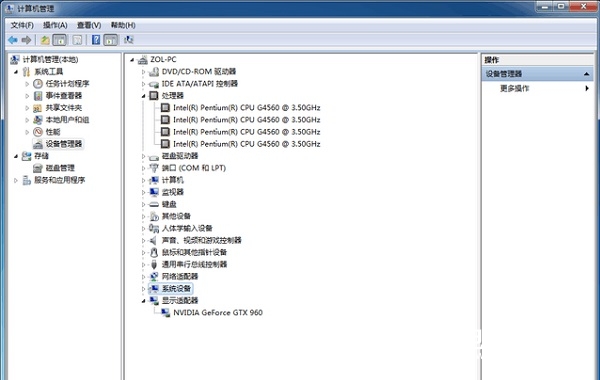The height and width of the screenshot is (380, 600).
Task: Open the 操作(A) menu
Action: click(55, 25)
